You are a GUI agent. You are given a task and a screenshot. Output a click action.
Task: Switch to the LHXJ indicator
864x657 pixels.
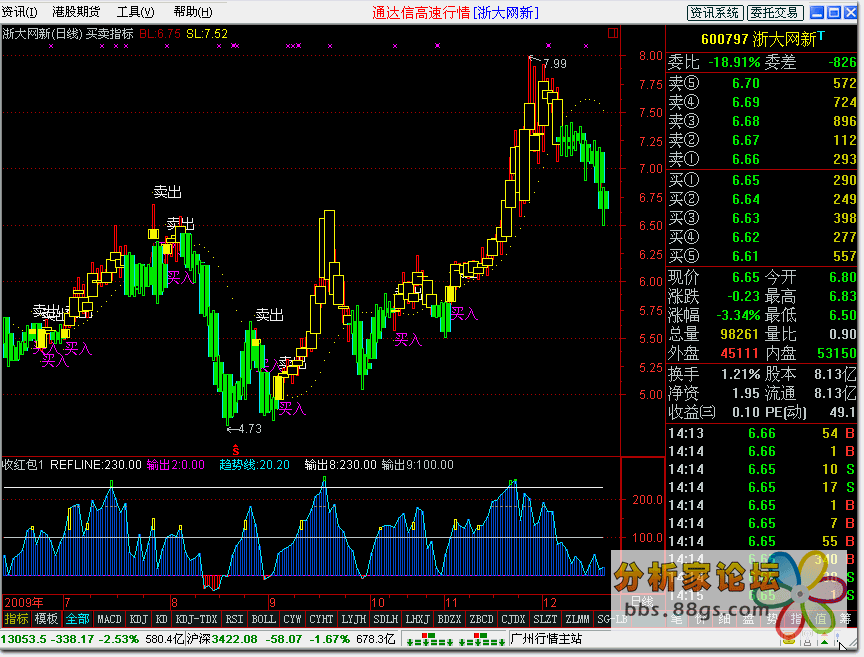coord(417,619)
